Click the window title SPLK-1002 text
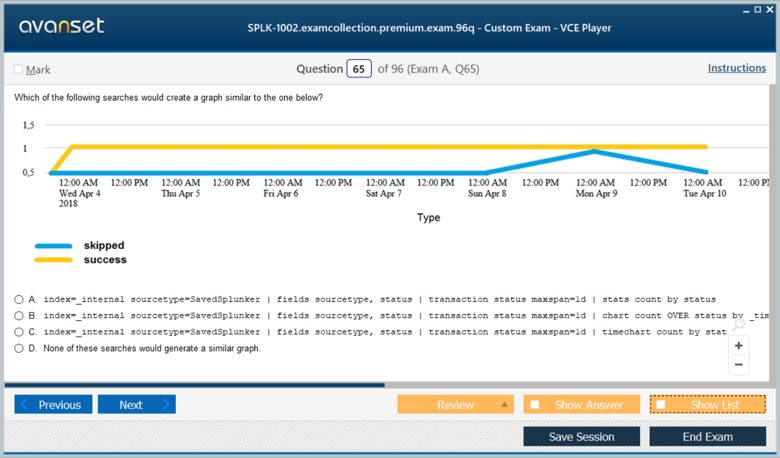 point(429,28)
